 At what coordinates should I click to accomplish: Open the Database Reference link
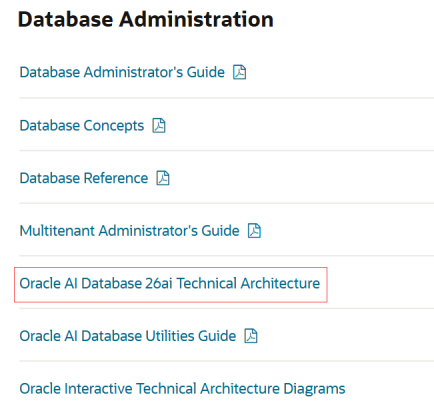[84, 178]
